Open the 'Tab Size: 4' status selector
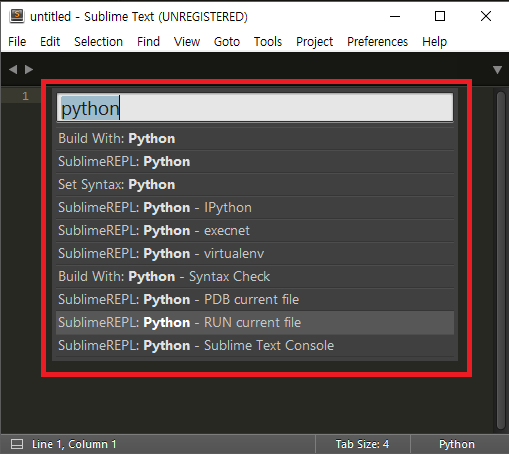 coord(362,444)
